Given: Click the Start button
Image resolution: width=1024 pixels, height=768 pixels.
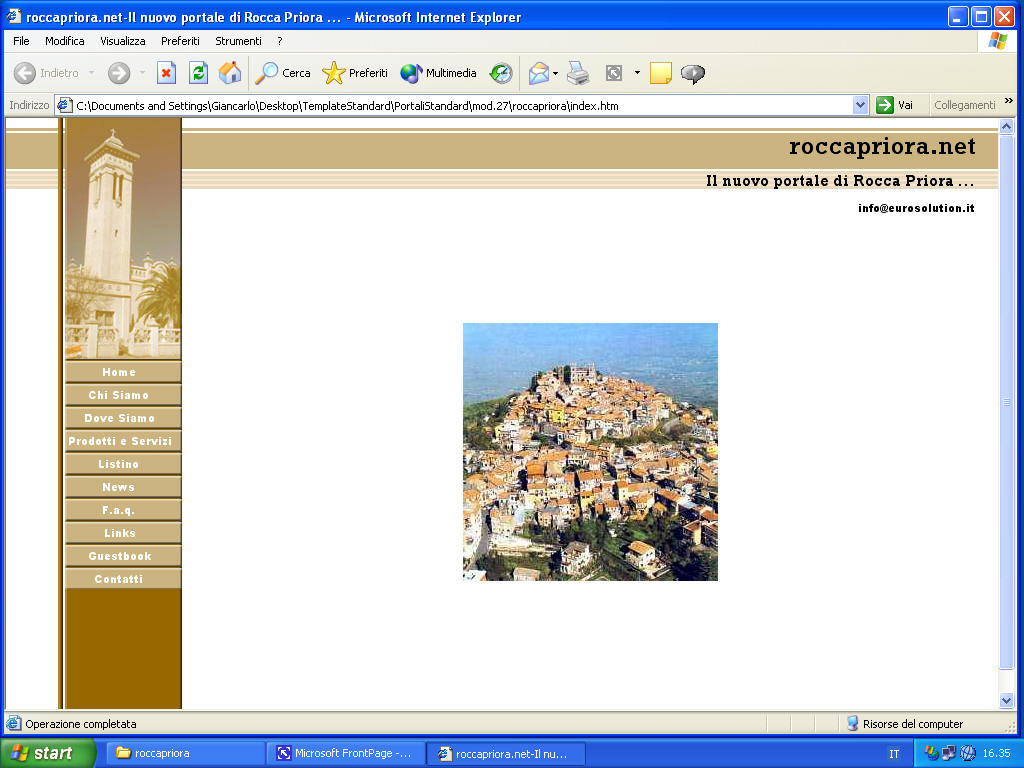Looking at the screenshot, I should 48,753.
